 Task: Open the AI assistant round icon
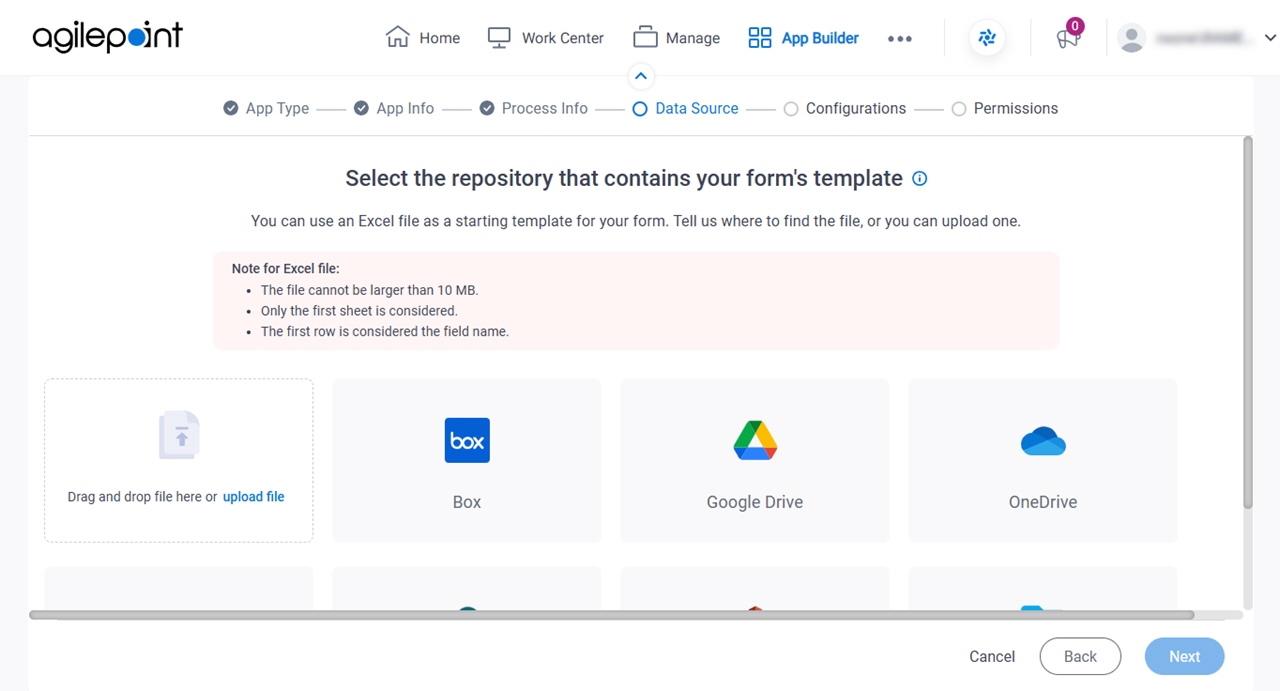pyautogui.click(x=987, y=38)
